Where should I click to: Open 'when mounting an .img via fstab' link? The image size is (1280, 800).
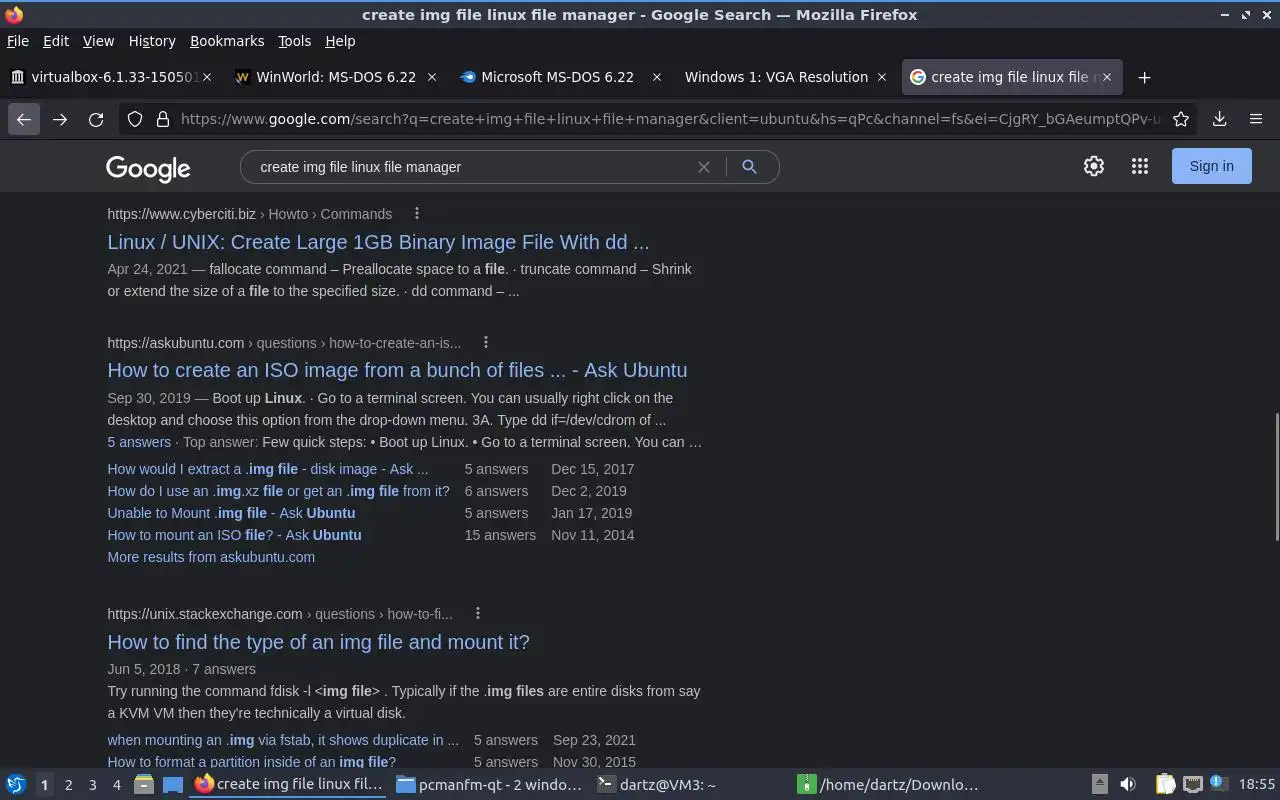(283, 740)
